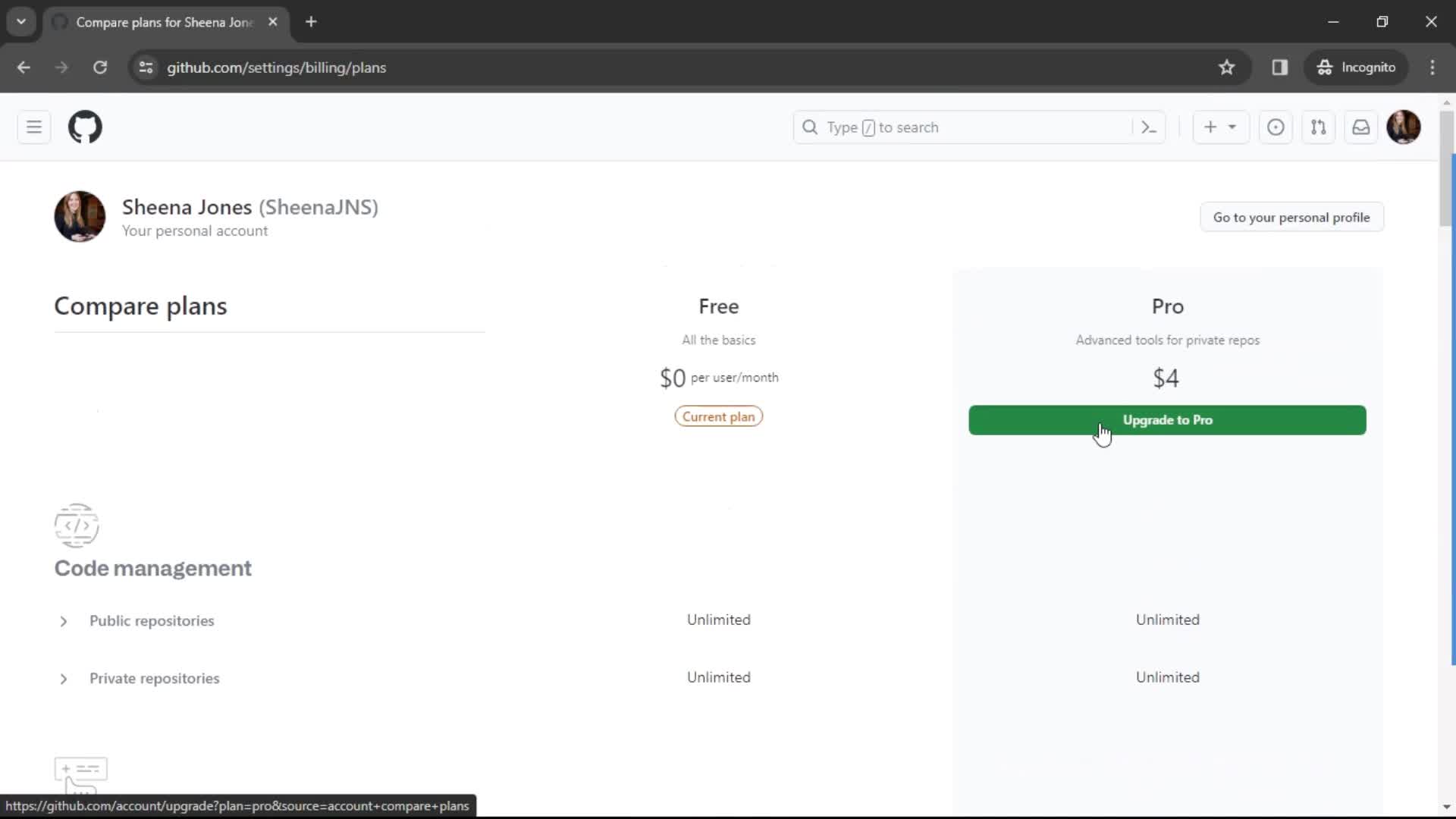Click the new tab plus button
The image size is (1456, 819).
point(310,22)
